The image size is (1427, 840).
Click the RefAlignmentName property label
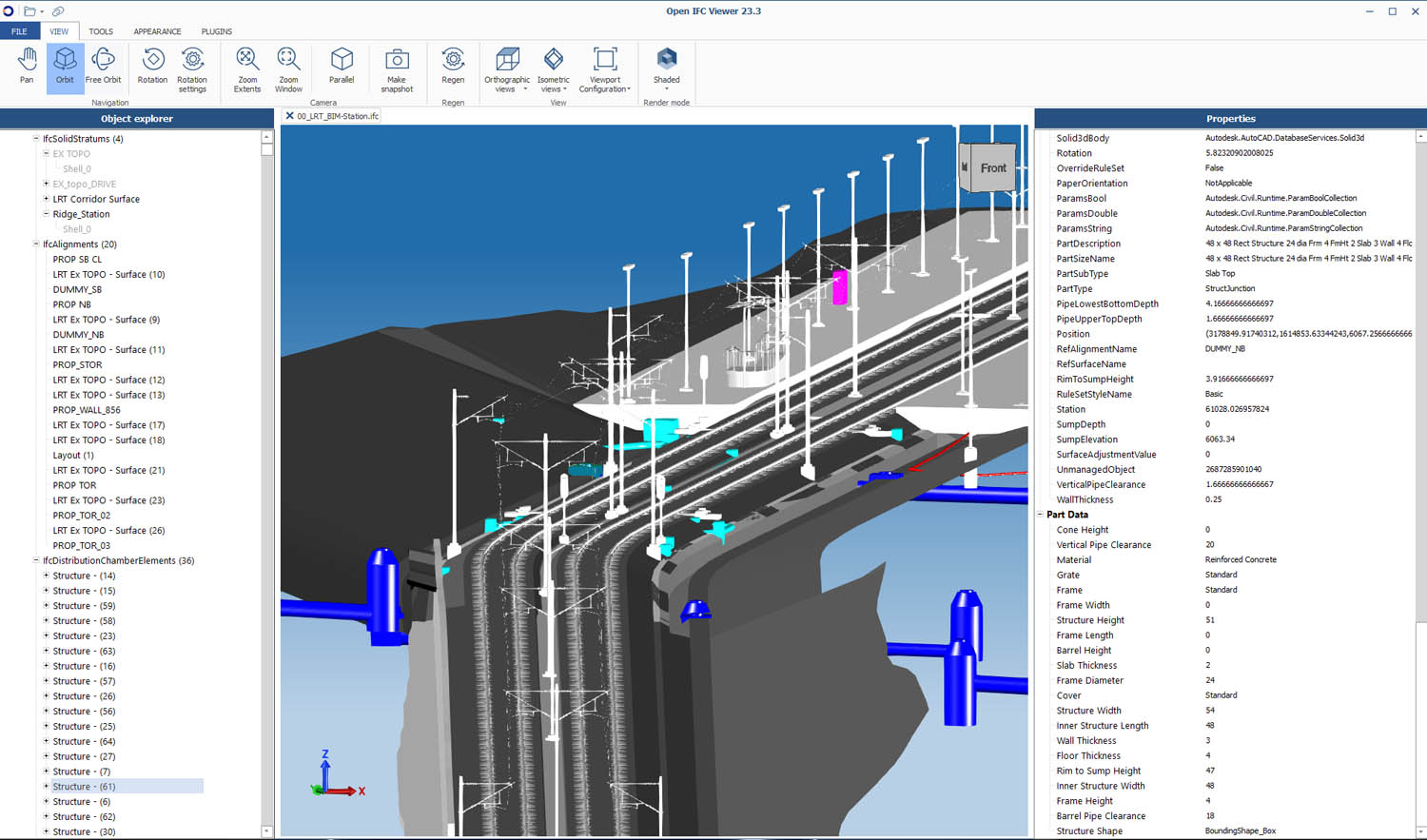(1096, 349)
